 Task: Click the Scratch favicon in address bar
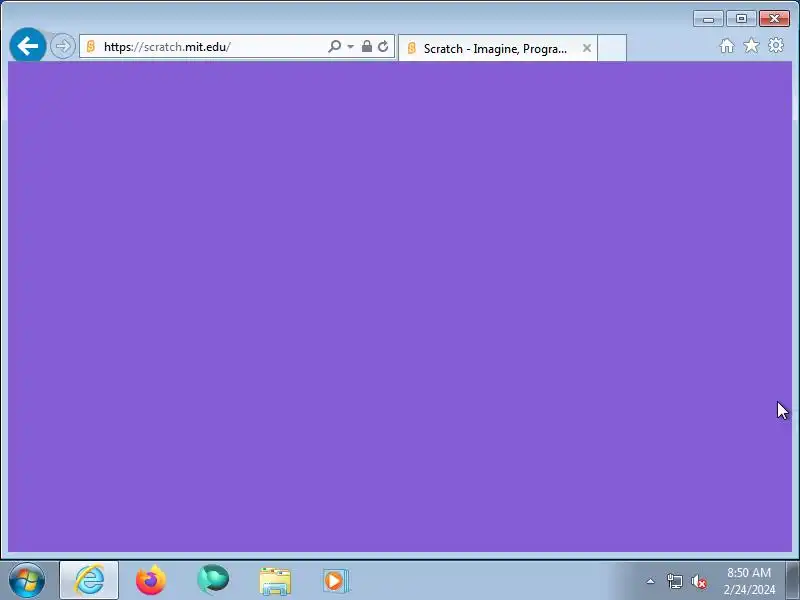(91, 46)
